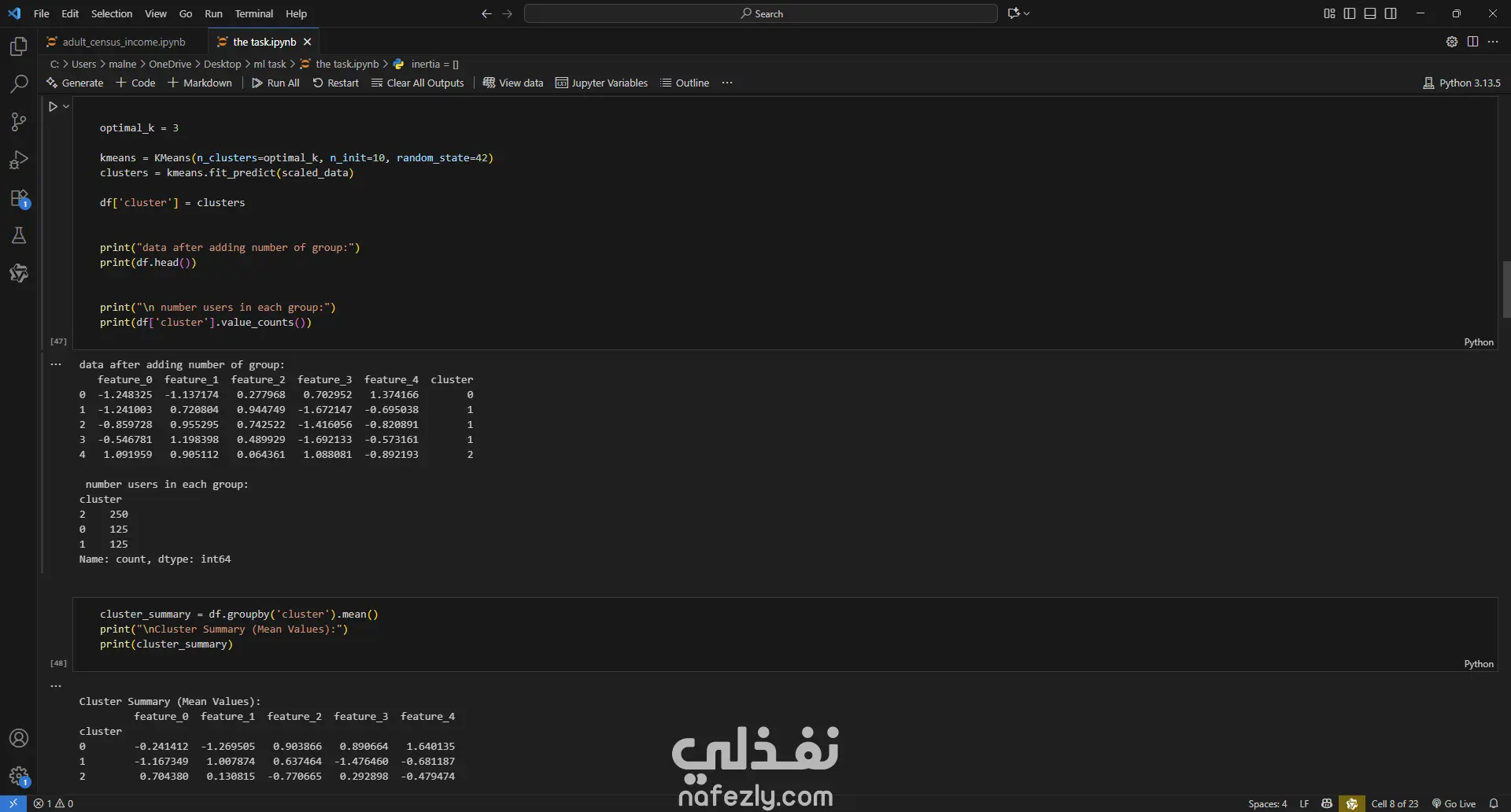
Task: Close the task.ipynb tab
Action: tap(308, 42)
